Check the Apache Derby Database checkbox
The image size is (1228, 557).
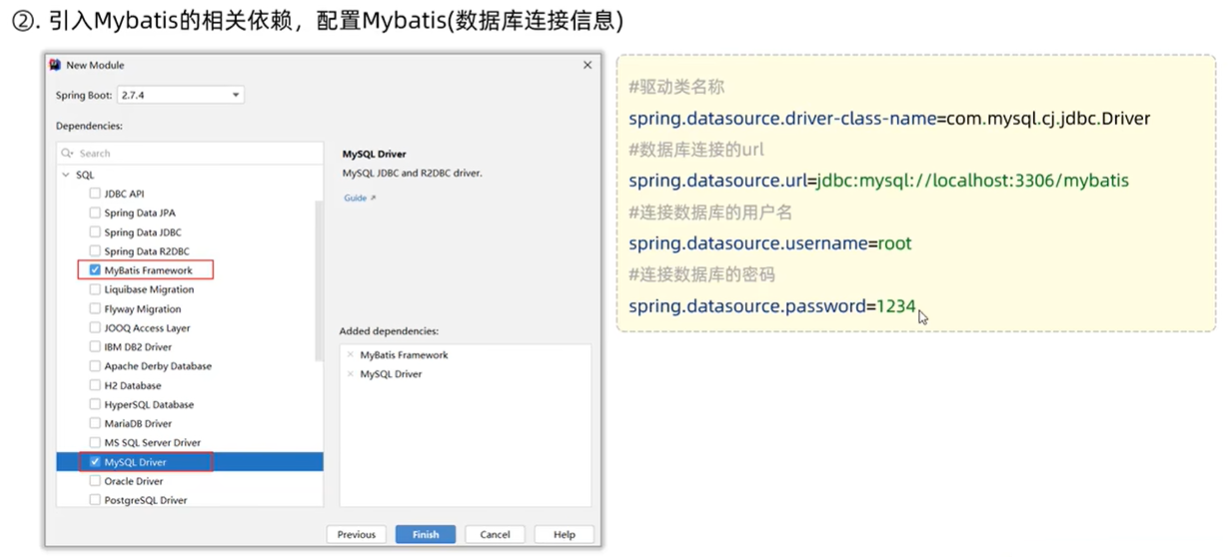(95, 366)
